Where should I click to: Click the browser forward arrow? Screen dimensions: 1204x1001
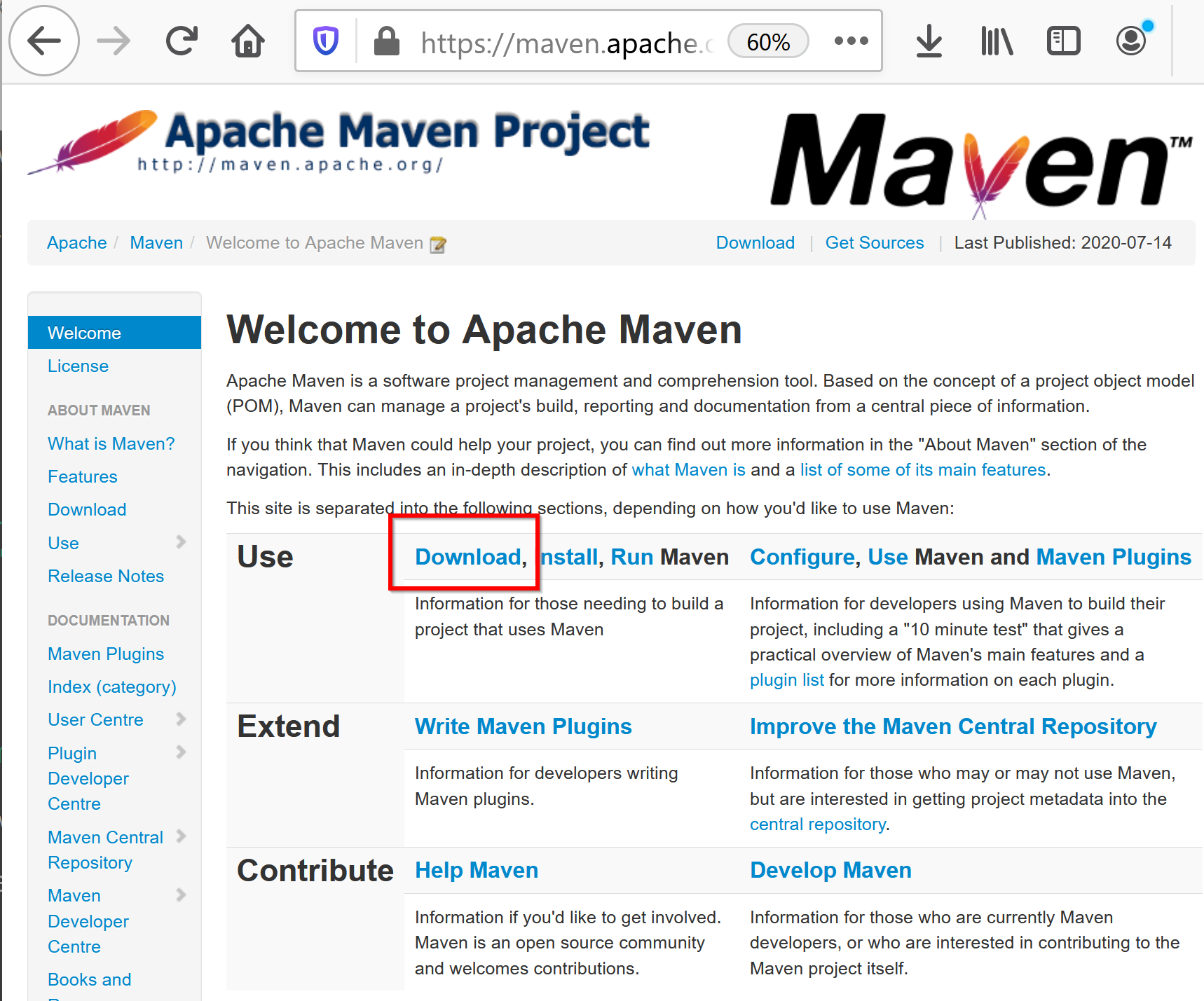pyautogui.click(x=114, y=41)
